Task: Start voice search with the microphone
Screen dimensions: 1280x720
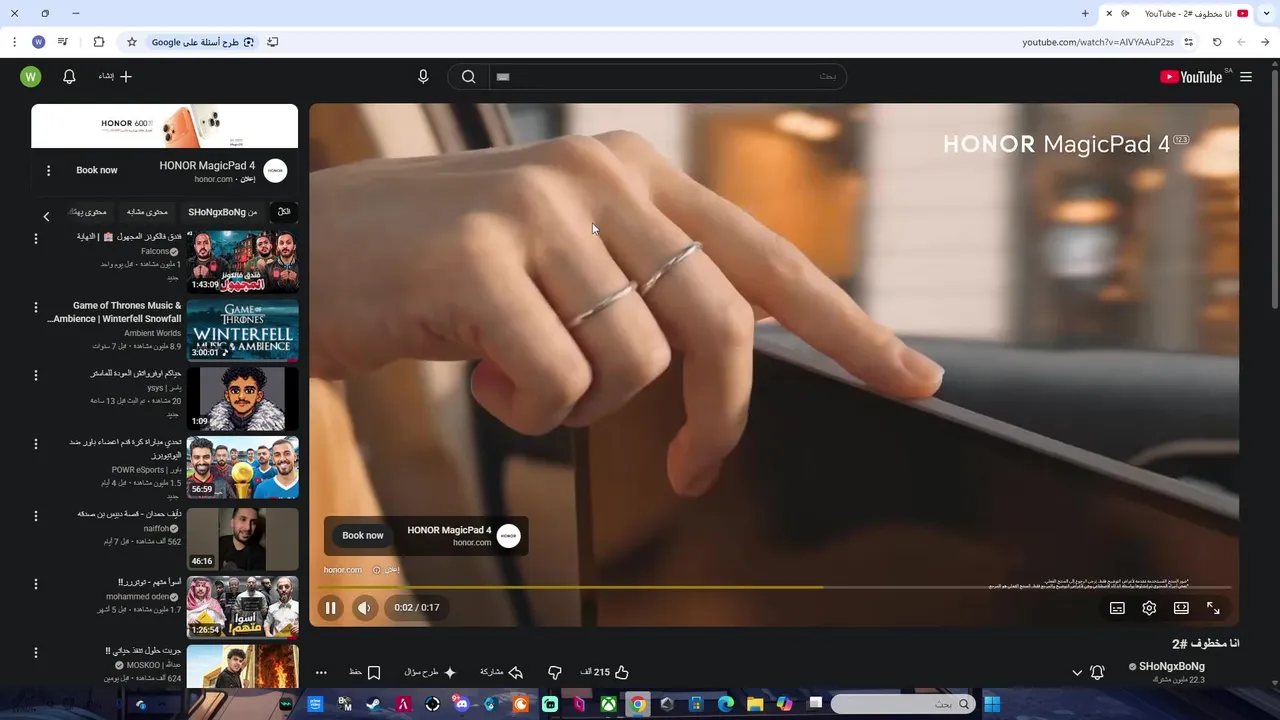Action: point(423,77)
